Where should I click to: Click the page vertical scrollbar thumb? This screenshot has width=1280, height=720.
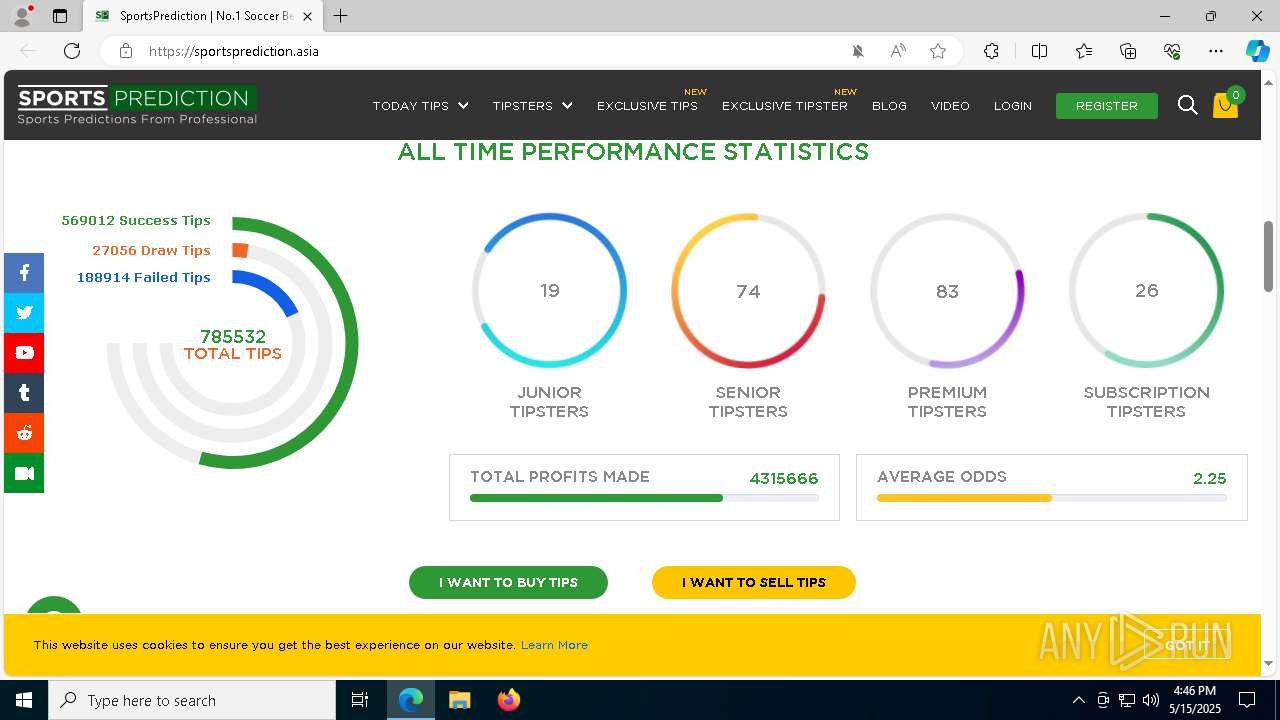tap(1268, 256)
